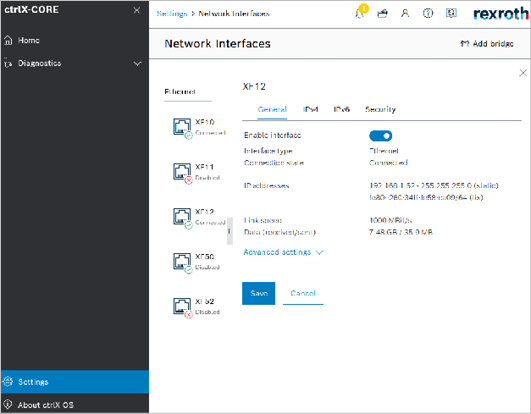Select the XF50 Ethernet port icon
The height and width of the screenshot is (414, 531).
coord(183,262)
